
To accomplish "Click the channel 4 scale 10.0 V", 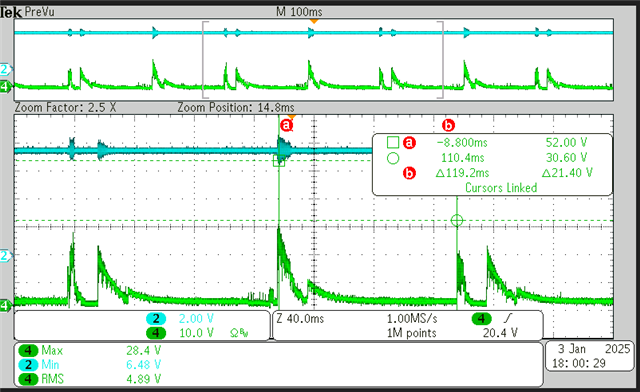I will (x=196, y=333).
